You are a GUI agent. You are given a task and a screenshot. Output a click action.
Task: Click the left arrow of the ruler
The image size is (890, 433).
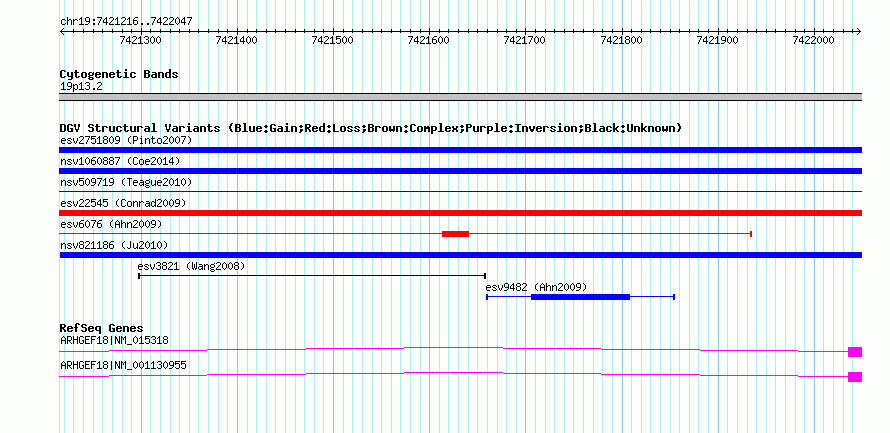tap(62, 31)
